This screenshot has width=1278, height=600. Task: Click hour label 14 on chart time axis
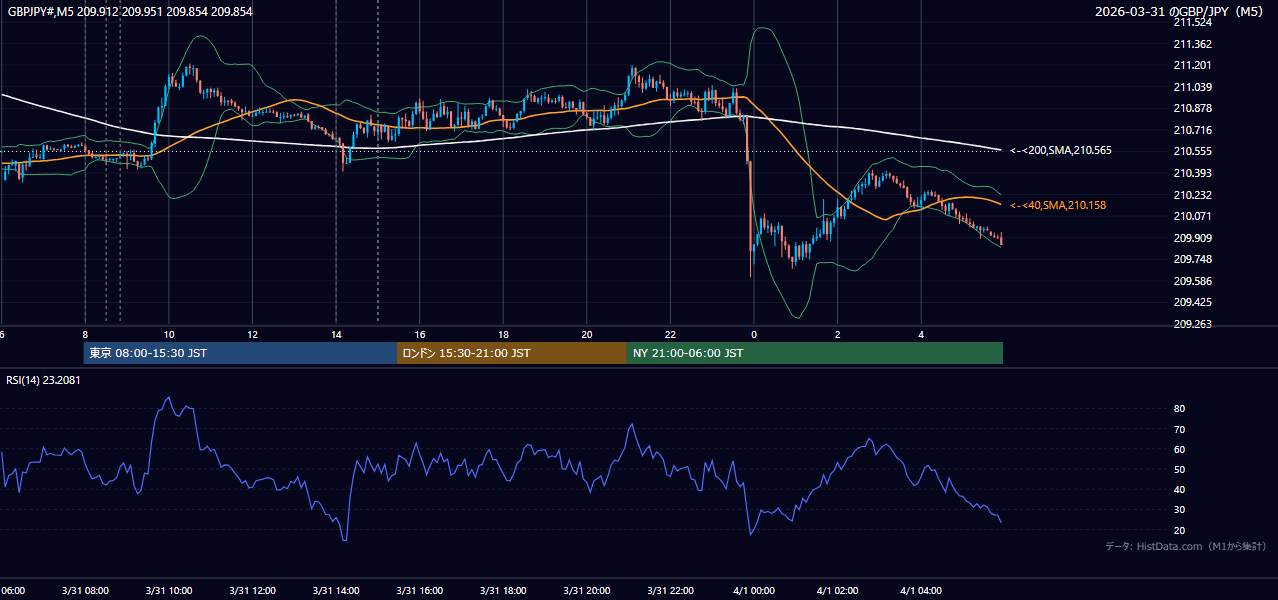click(x=336, y=335)
